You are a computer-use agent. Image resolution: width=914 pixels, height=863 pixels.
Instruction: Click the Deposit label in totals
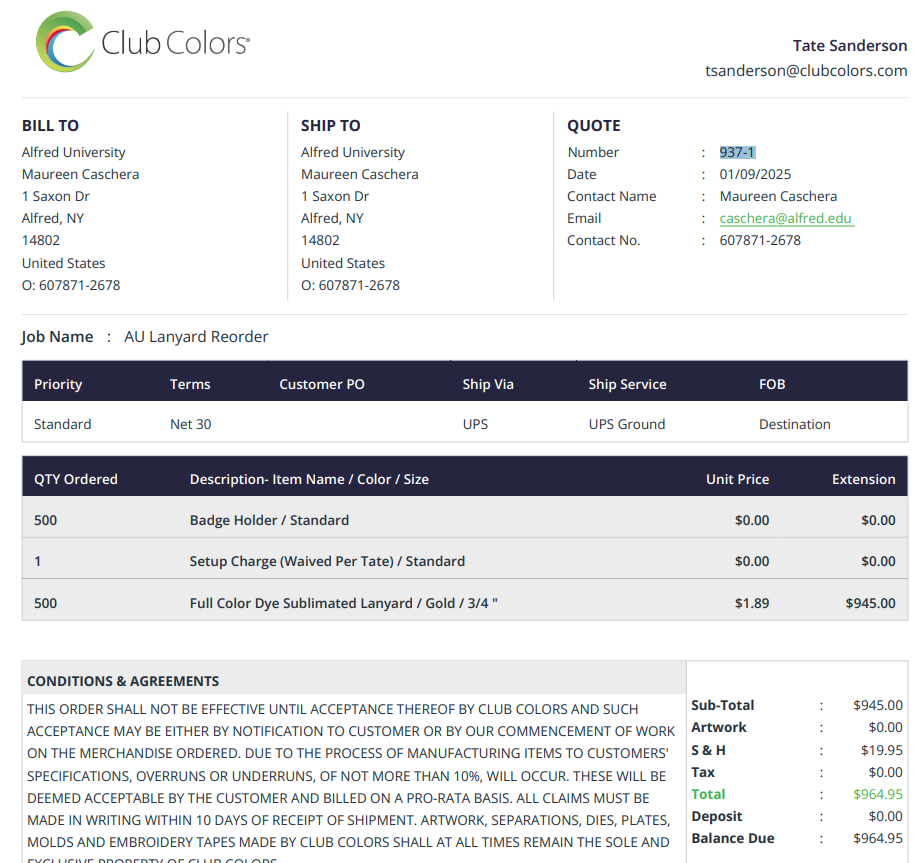(x=717, y=816)
